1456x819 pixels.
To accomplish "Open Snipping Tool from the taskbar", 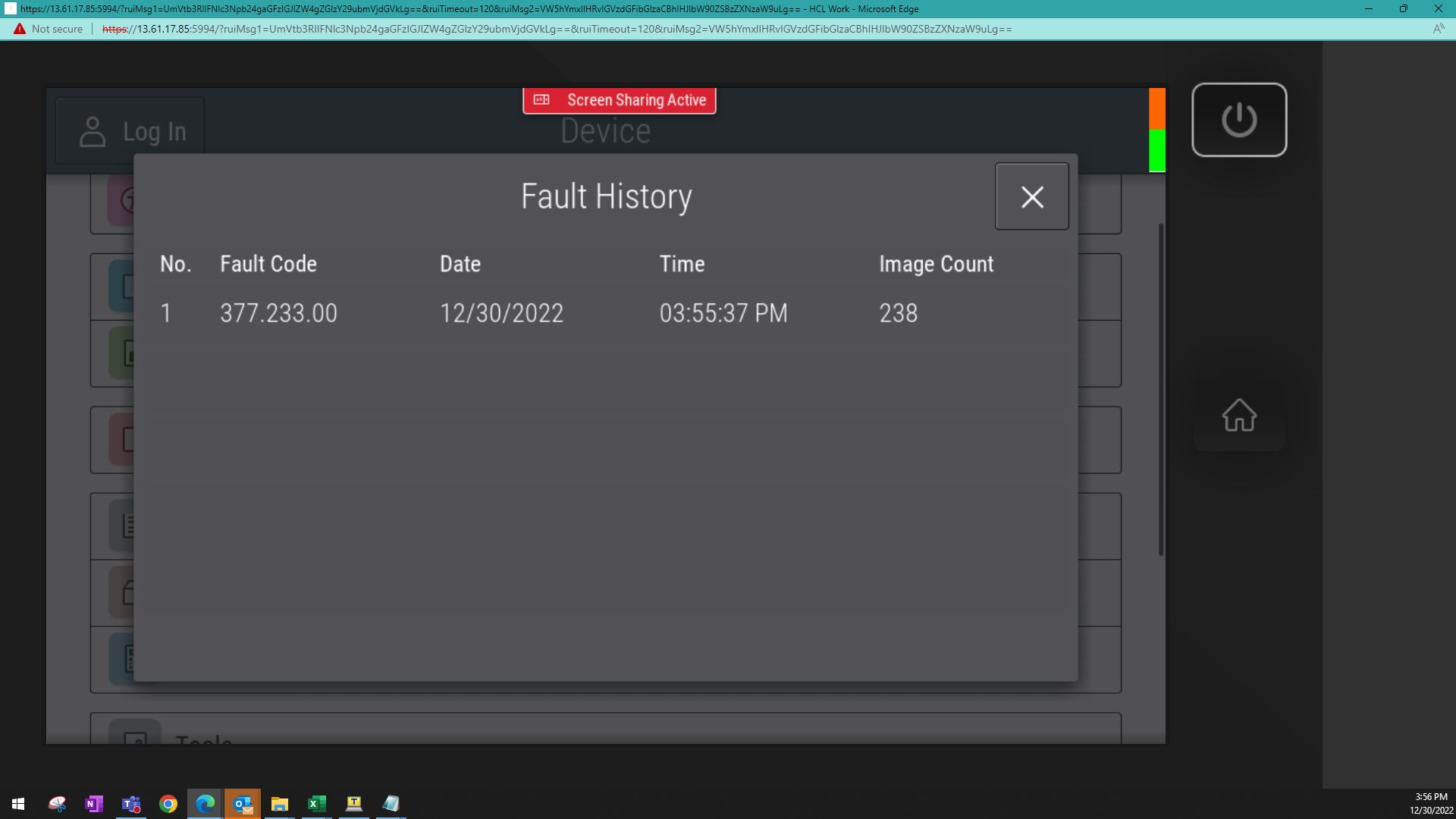I will (57, 804).
